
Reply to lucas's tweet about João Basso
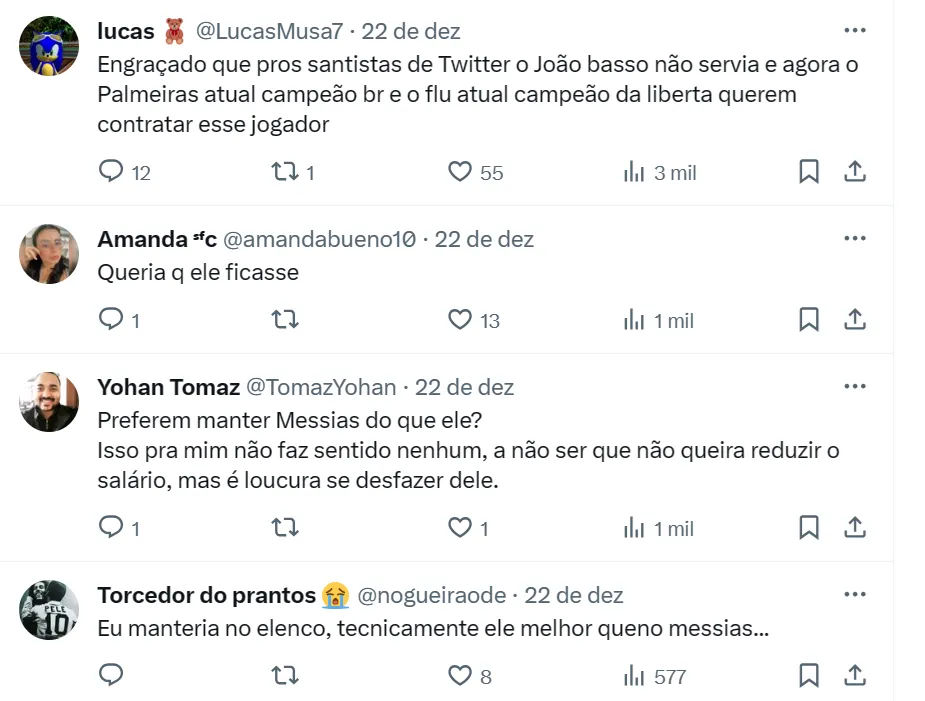click(111, 172)
